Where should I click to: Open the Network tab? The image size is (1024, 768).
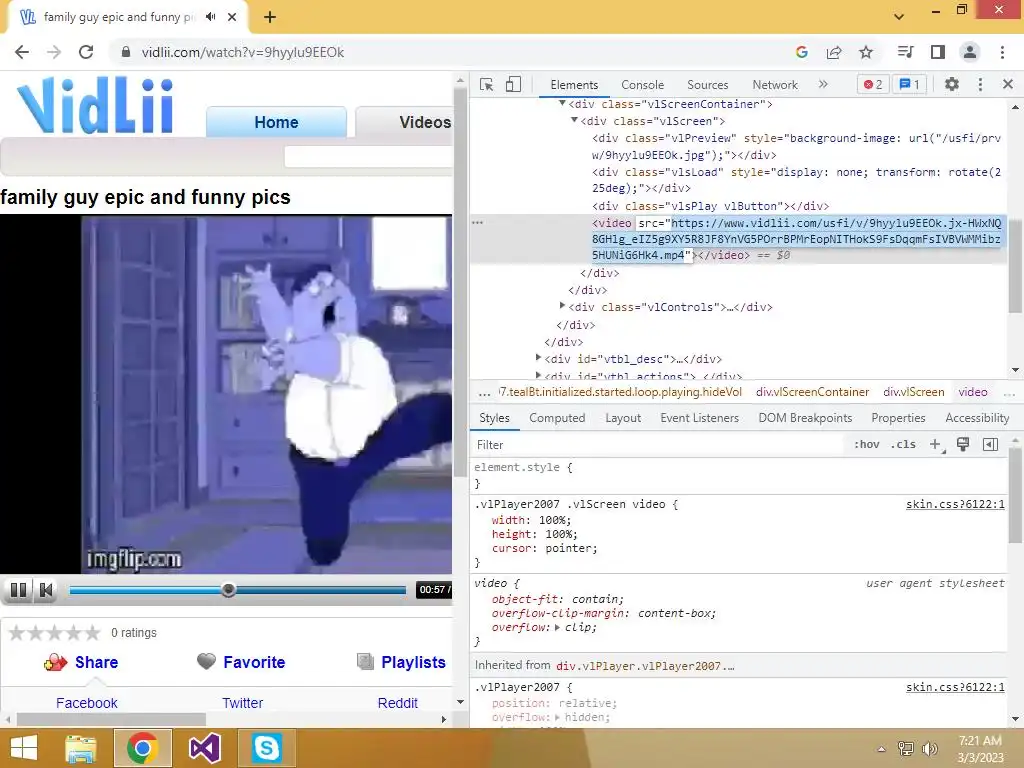tap(775, 85)
